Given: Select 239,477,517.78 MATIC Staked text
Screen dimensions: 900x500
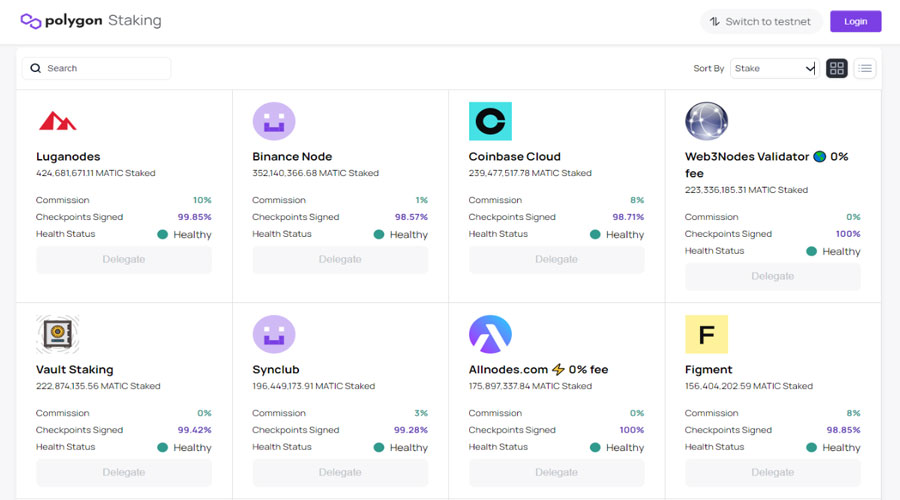Looking at the screenshot, I should coord(530,173).
